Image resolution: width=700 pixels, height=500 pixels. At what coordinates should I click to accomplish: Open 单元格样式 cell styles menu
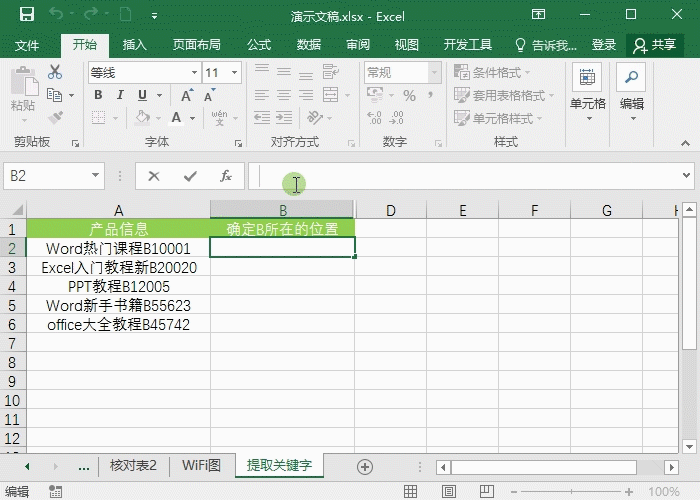point(498,118)
